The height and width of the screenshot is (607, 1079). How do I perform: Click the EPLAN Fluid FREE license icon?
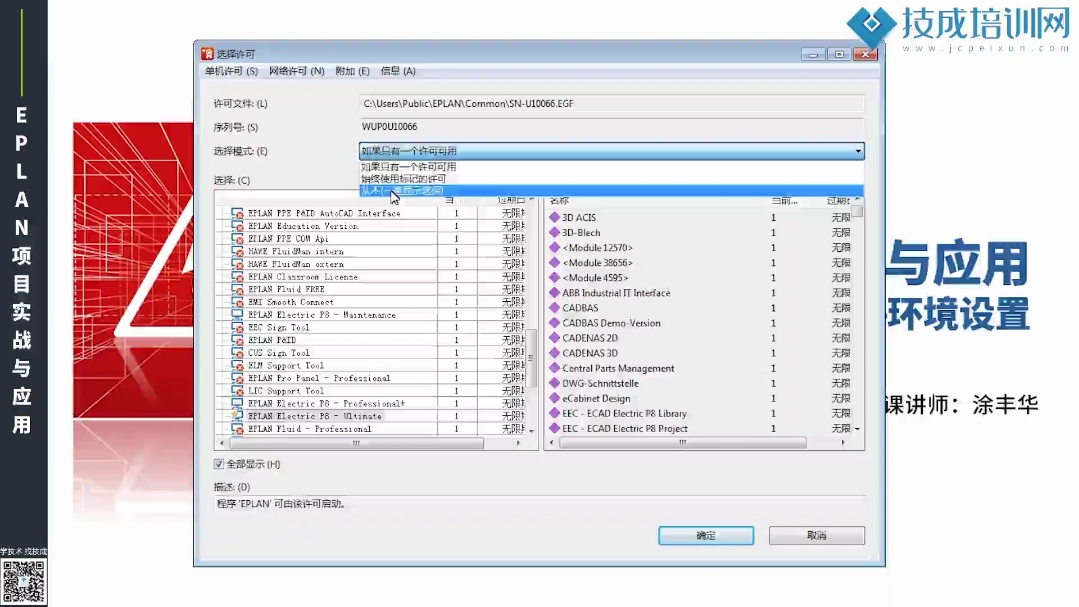point(238,289)
